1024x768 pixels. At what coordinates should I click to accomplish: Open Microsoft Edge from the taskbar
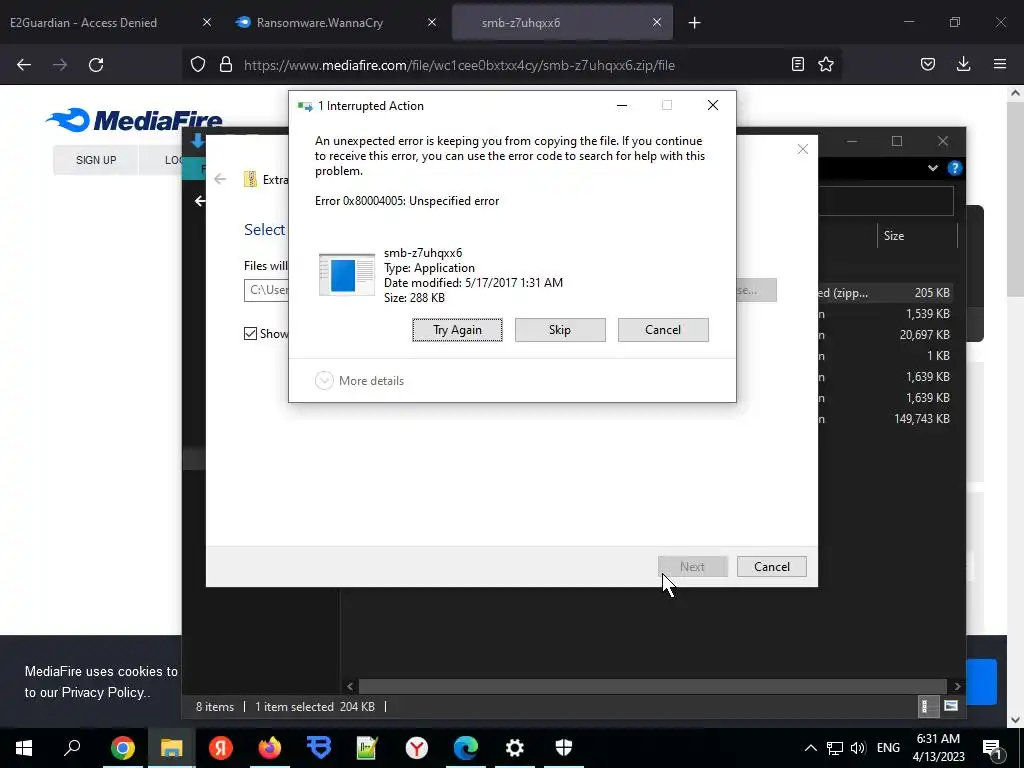[x=466, y=748]
